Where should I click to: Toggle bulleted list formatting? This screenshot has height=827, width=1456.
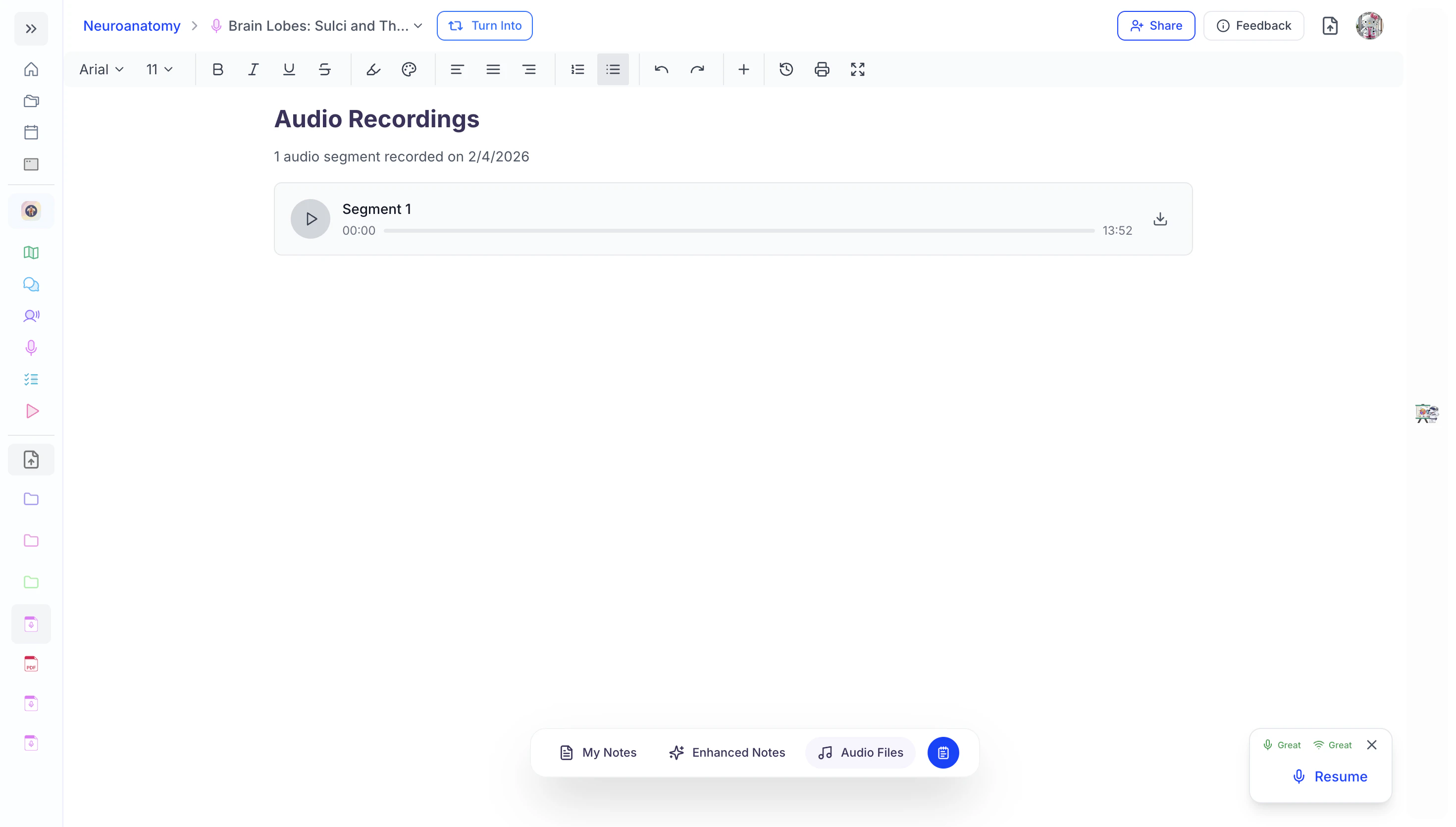[x=613, y=69]
